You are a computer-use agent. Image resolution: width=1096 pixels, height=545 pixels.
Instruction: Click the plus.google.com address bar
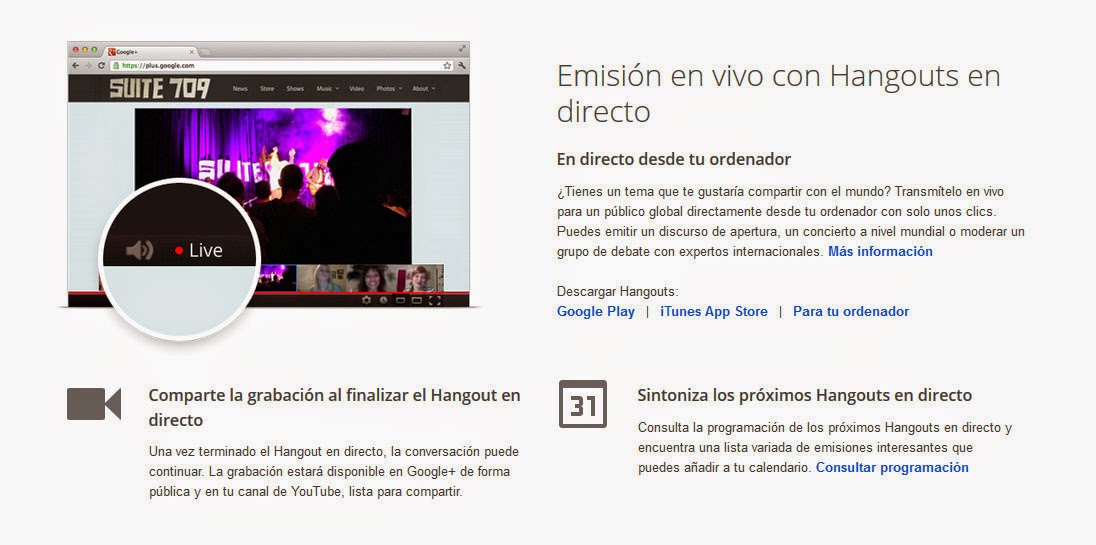pyautogui.click(x=282, y=65)
